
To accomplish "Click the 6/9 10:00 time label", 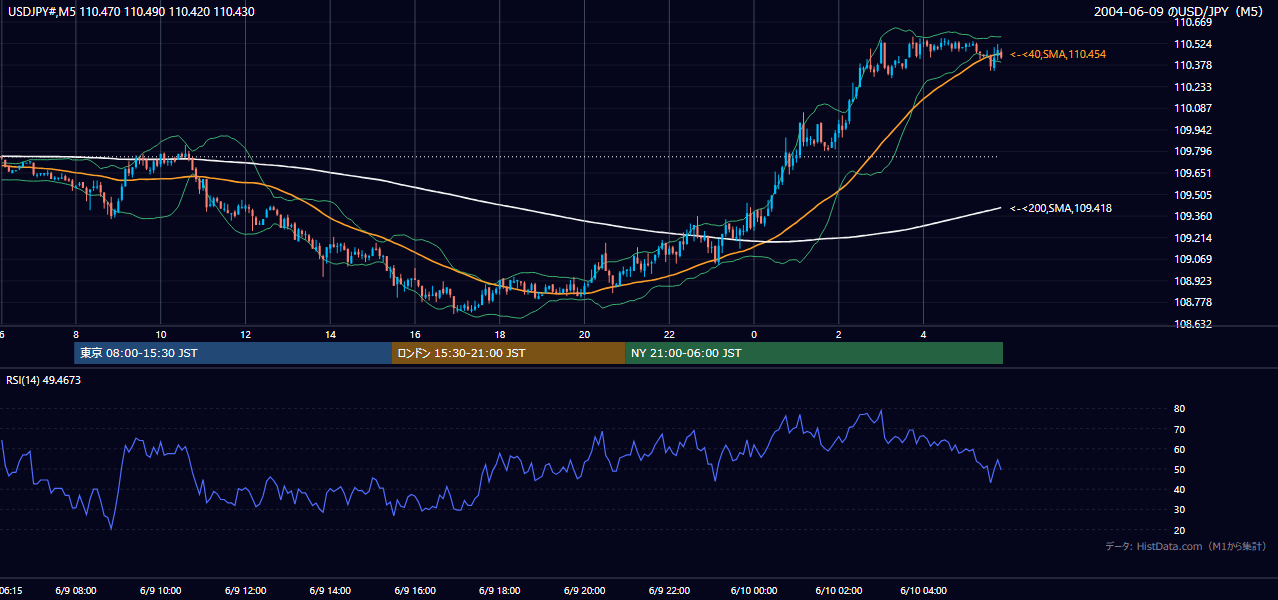I will coord(160,591).
